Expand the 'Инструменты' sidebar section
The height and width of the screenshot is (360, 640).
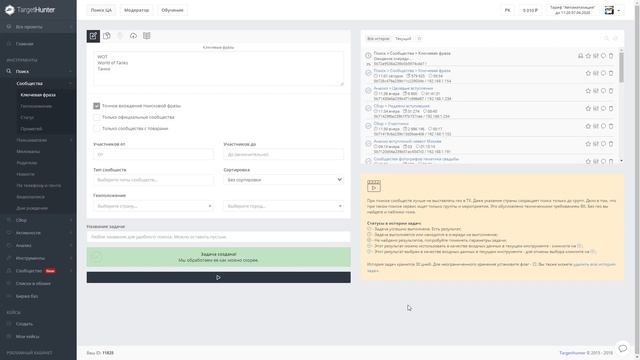point(38,258)
